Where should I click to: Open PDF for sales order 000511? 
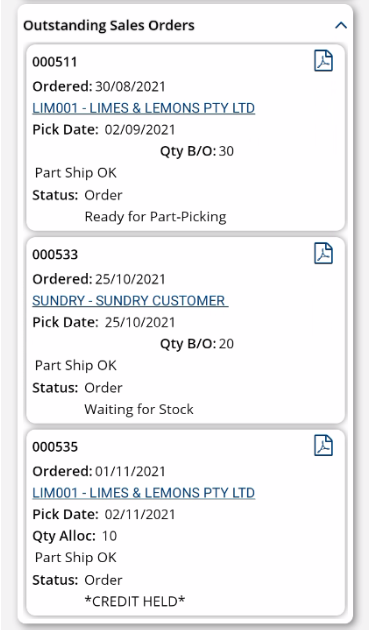(x=323, y=61)
